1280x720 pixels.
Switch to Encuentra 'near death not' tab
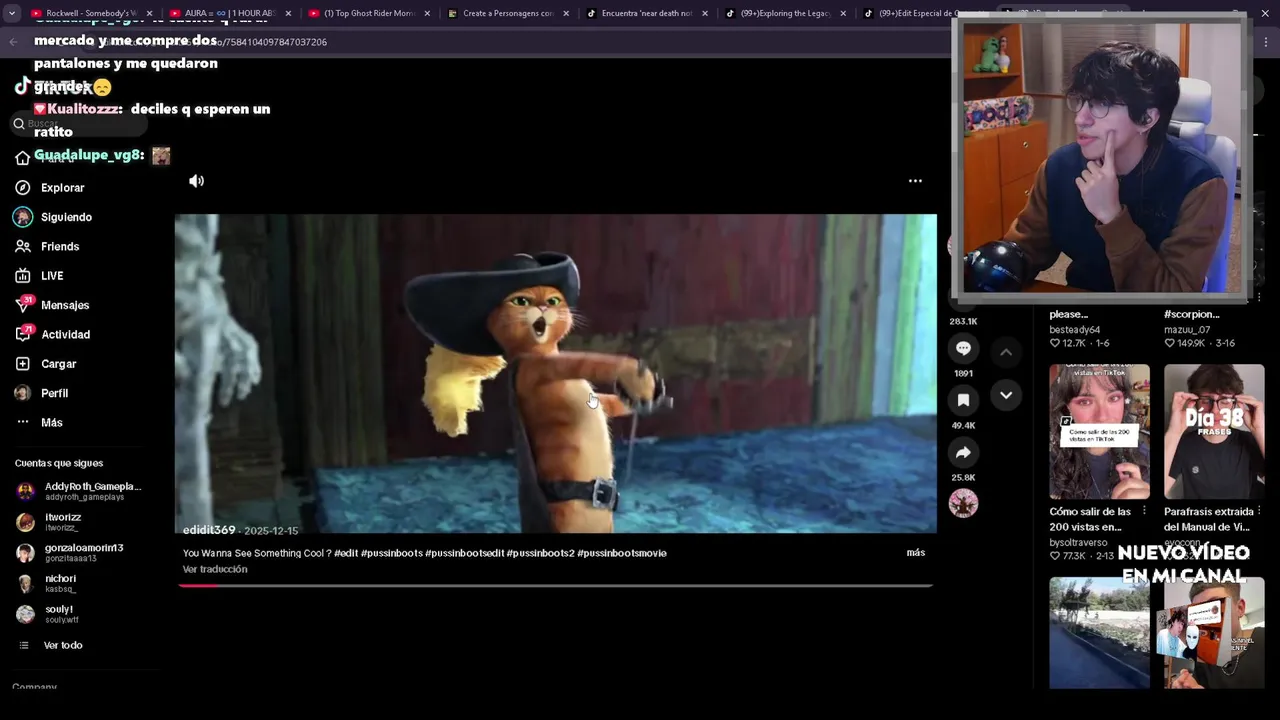pos(647,13)
